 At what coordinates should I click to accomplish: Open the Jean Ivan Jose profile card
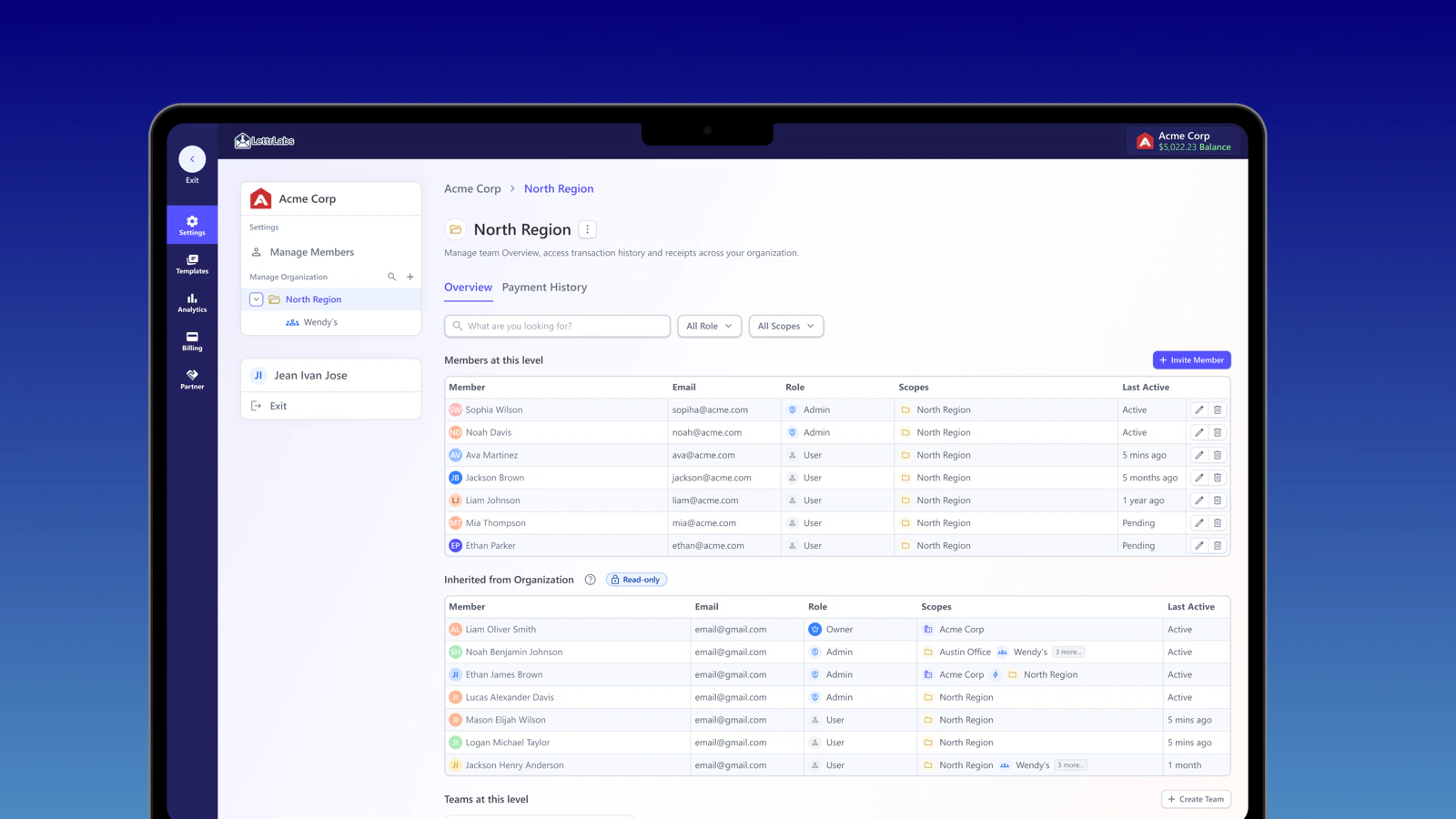pos(331,375)
